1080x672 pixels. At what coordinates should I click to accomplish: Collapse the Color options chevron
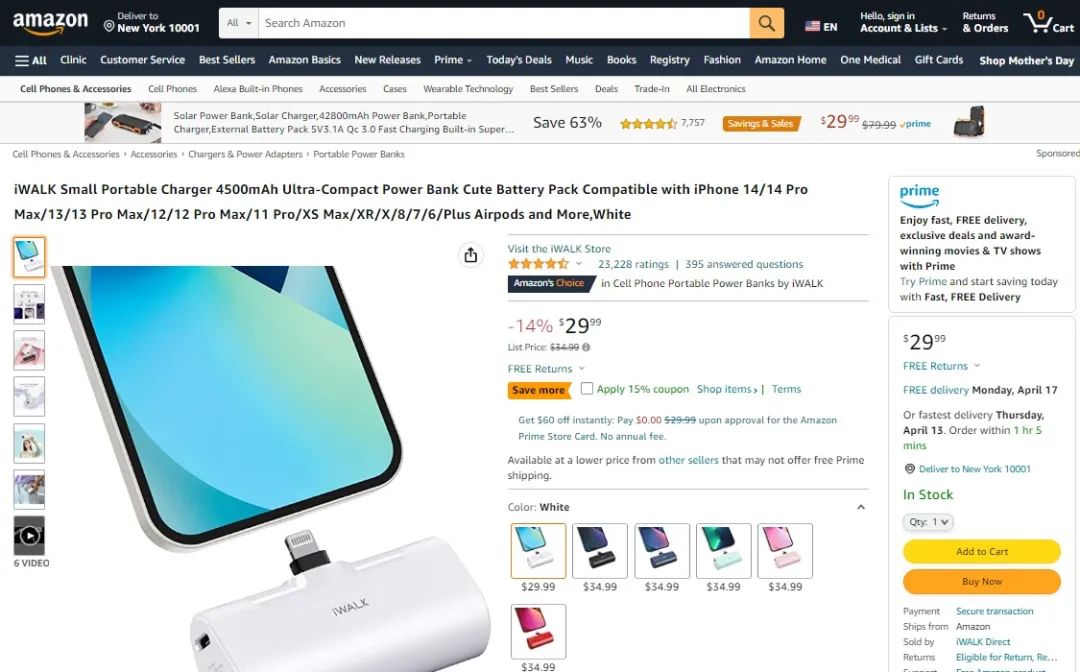[x=860, y=507]
